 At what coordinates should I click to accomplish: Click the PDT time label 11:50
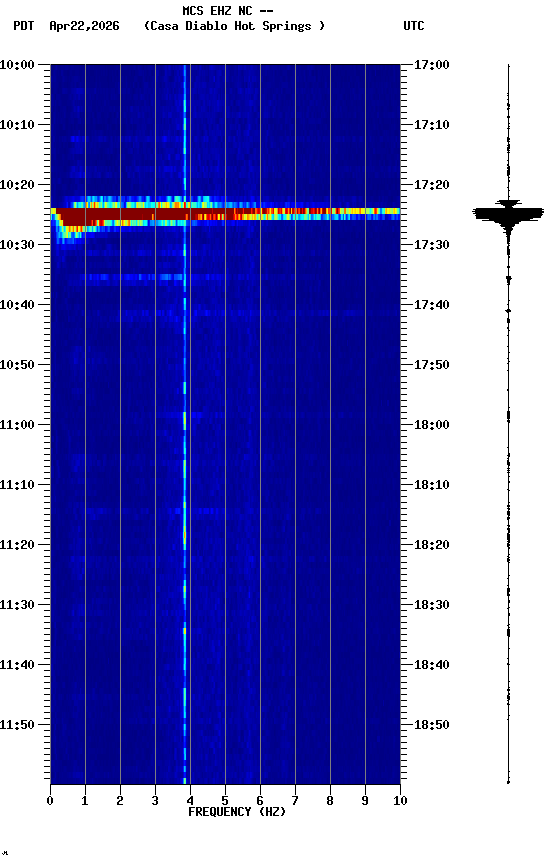pos(17,726)
